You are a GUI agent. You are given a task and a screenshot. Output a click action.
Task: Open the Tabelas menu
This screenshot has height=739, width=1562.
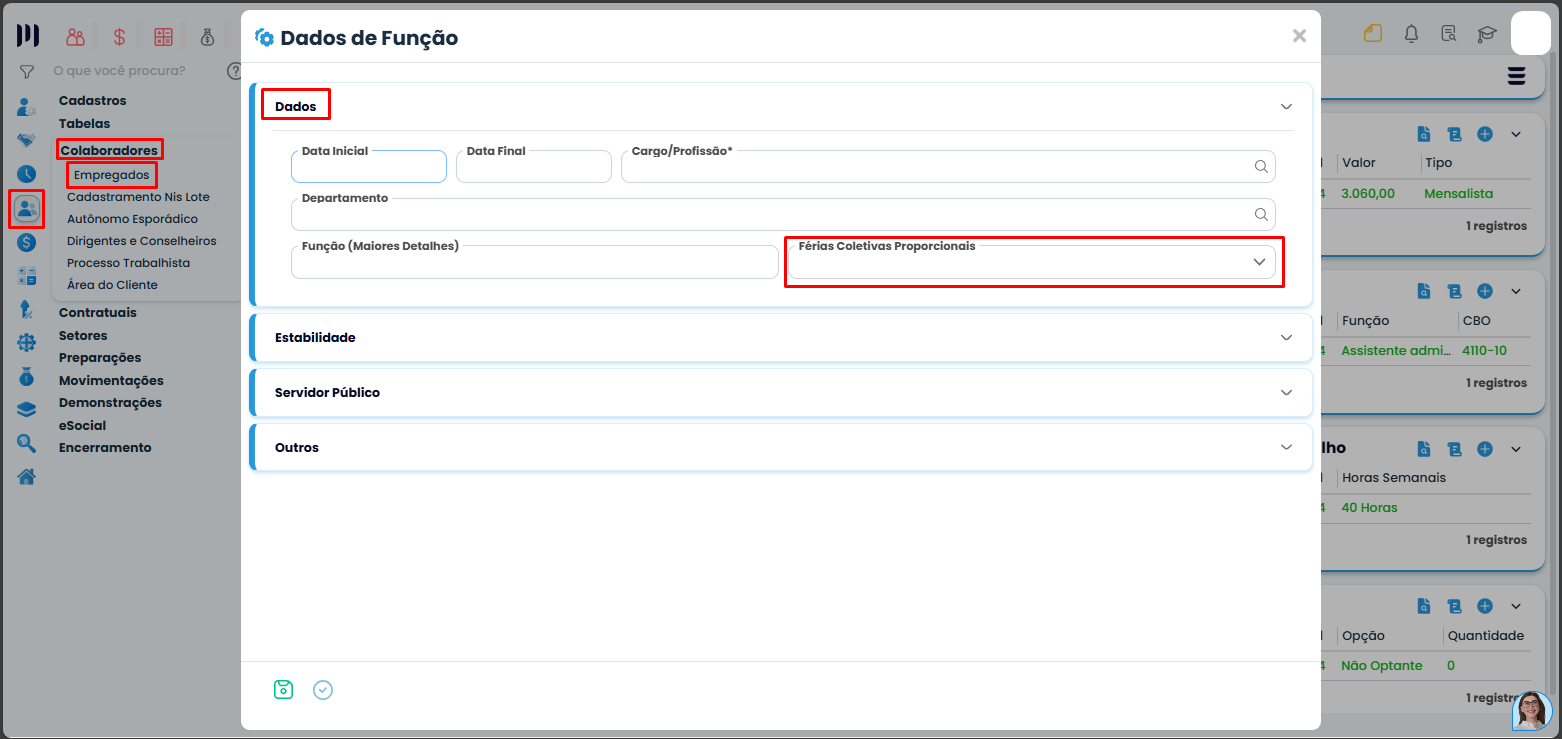(84, 124)
